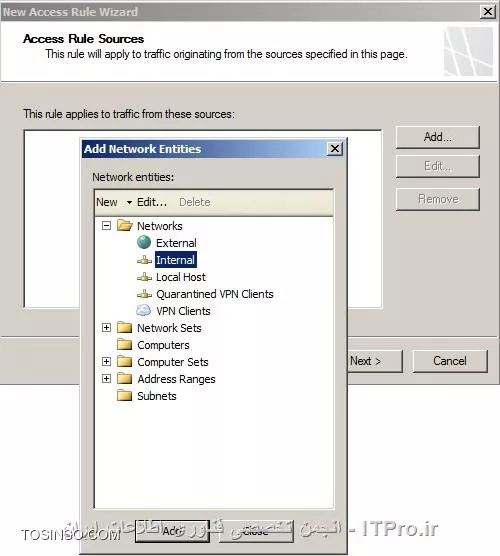Image resolution: width=500 pixels, height=556 pixels.
Task: Click Delete in the entities toolbar
Action: 194,202
